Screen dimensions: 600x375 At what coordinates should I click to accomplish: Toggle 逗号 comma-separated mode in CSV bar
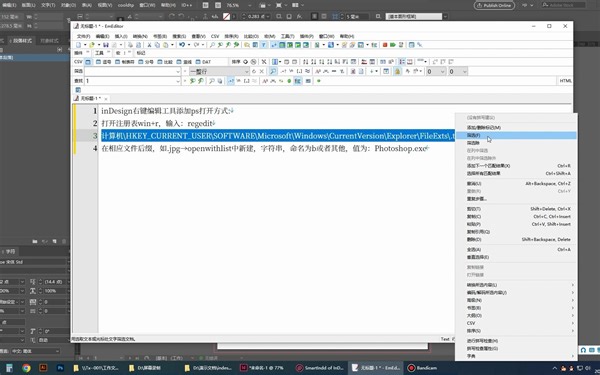[103, 62]
